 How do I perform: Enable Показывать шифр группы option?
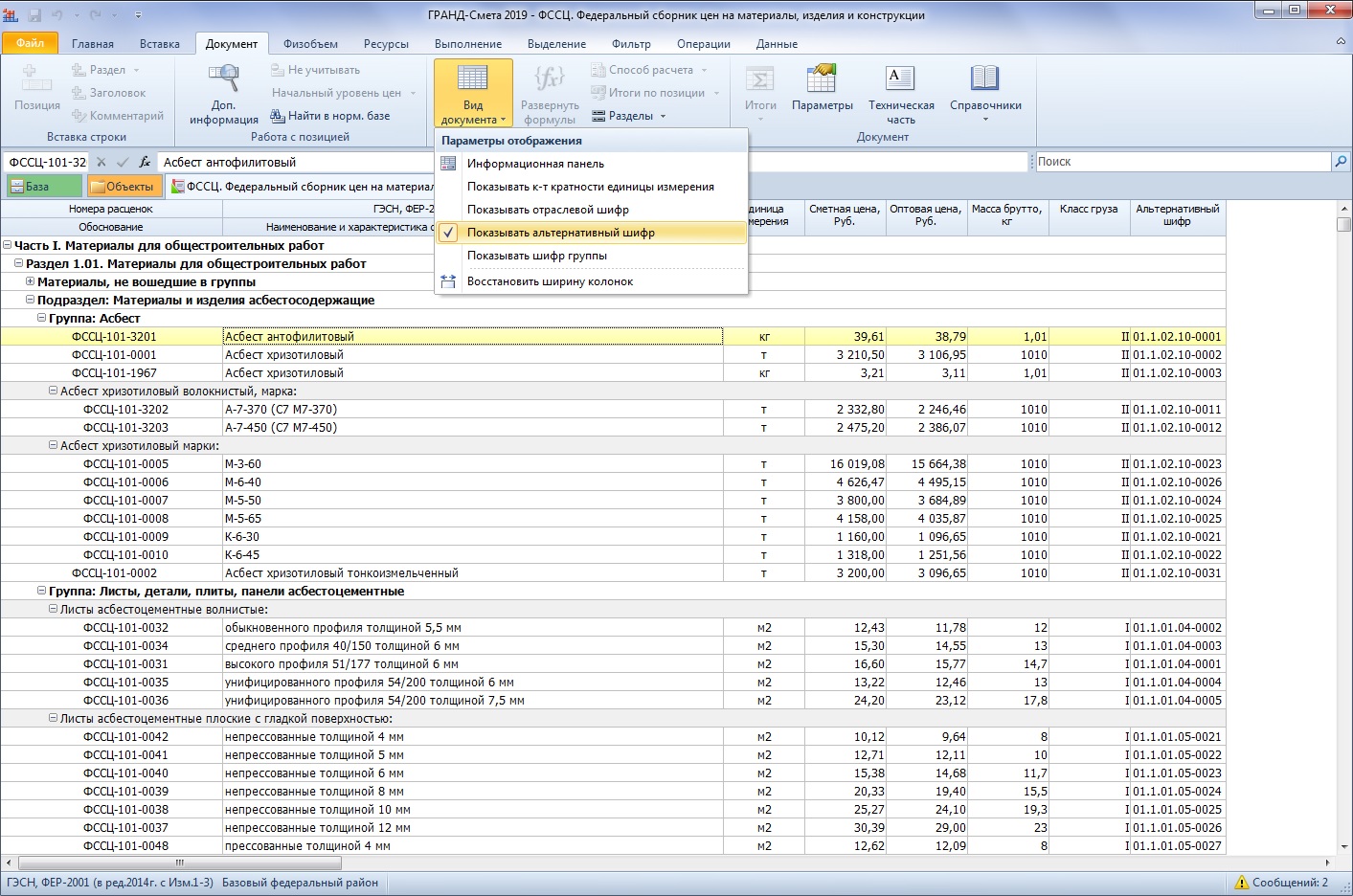pos(536,256)
